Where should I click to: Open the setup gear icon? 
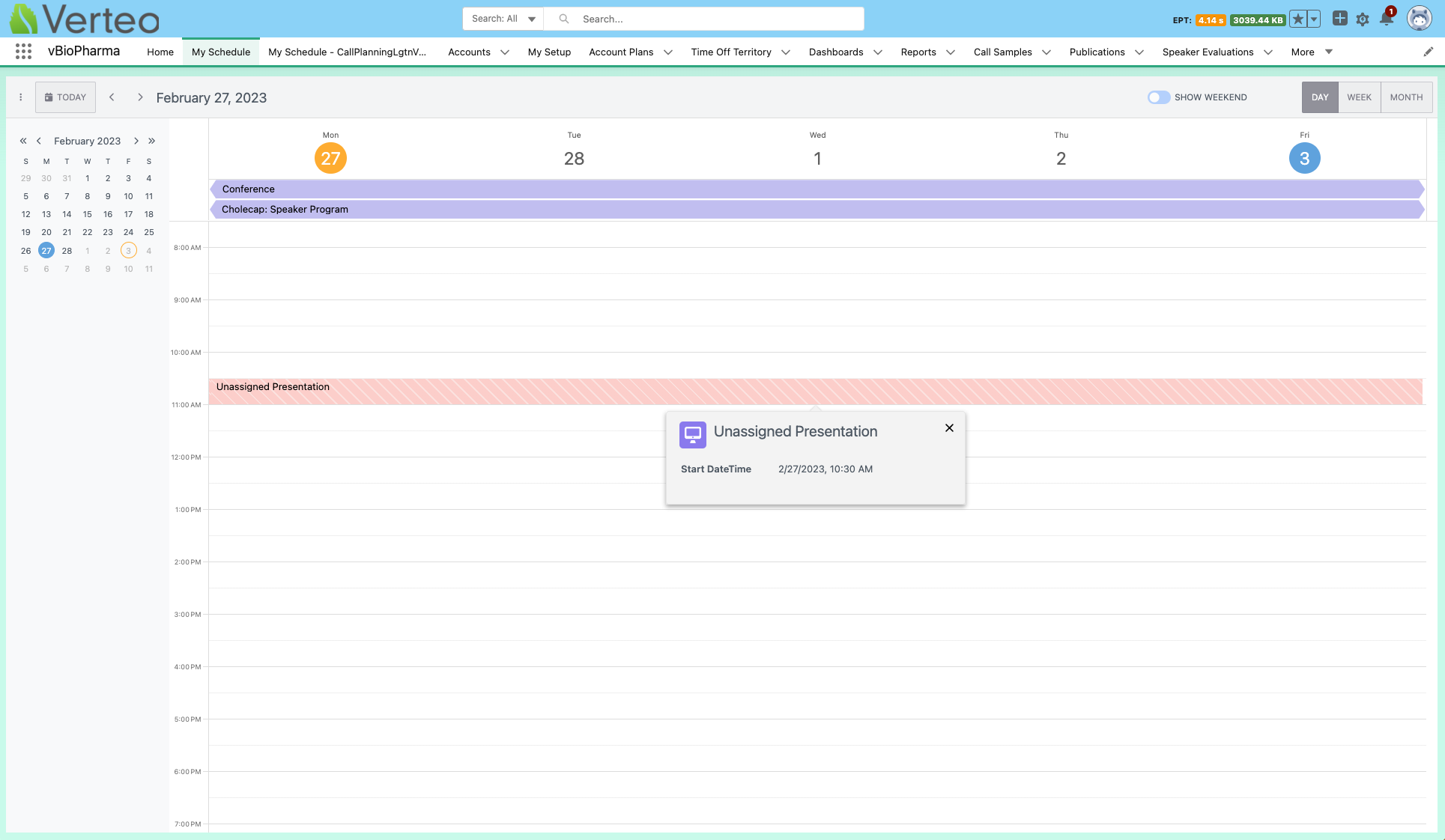(x=1363, y=19)
